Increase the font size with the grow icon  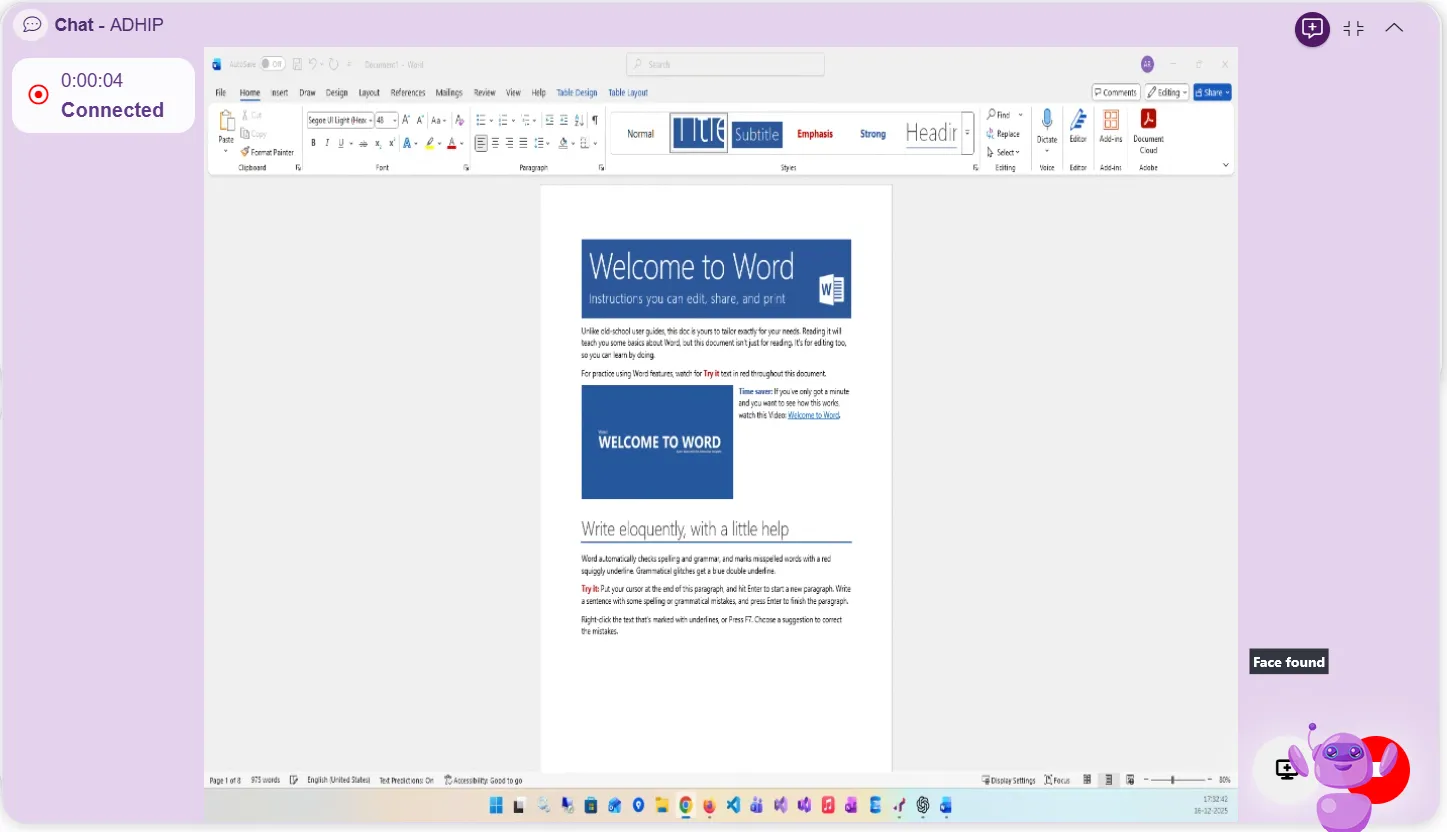click(406, 120)
